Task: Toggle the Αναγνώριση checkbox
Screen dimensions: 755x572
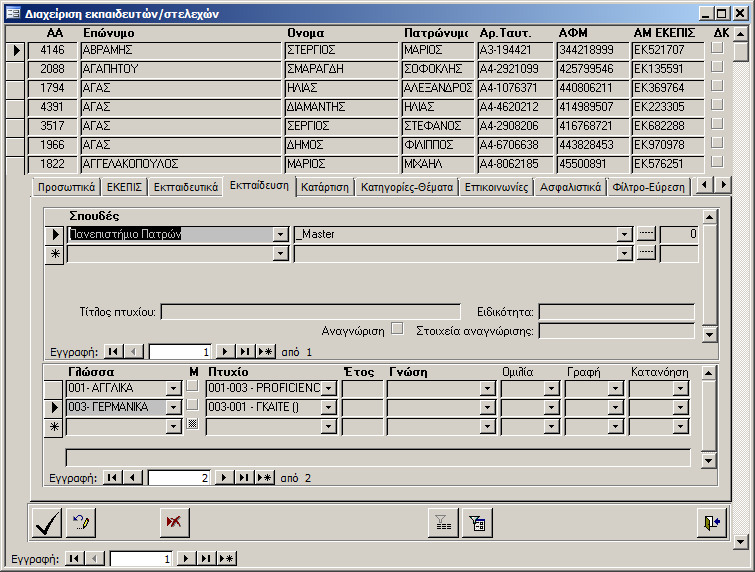Action: [x=398, y=328]
